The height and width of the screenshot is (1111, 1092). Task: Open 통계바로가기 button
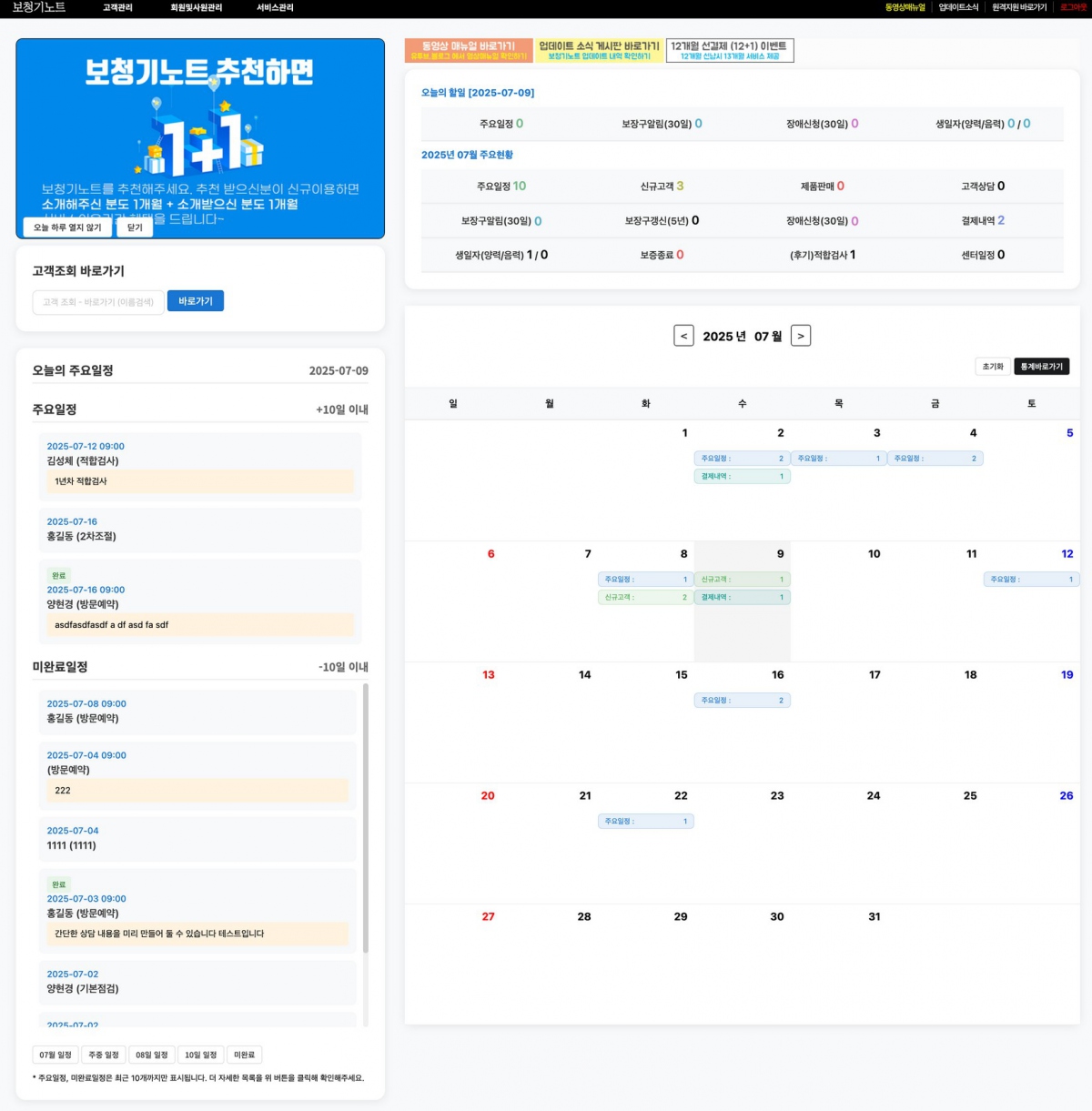(1041, 367)
